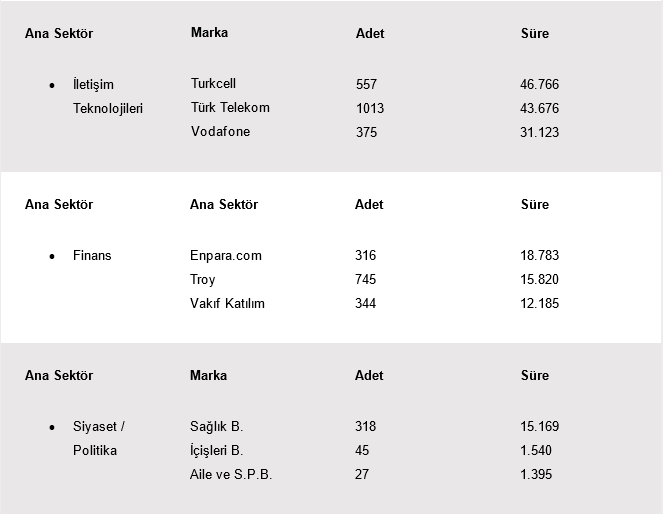Select the İletişim Teknolojileri sector item
Screen dimensions: 663x514
[x=108, y=96]
